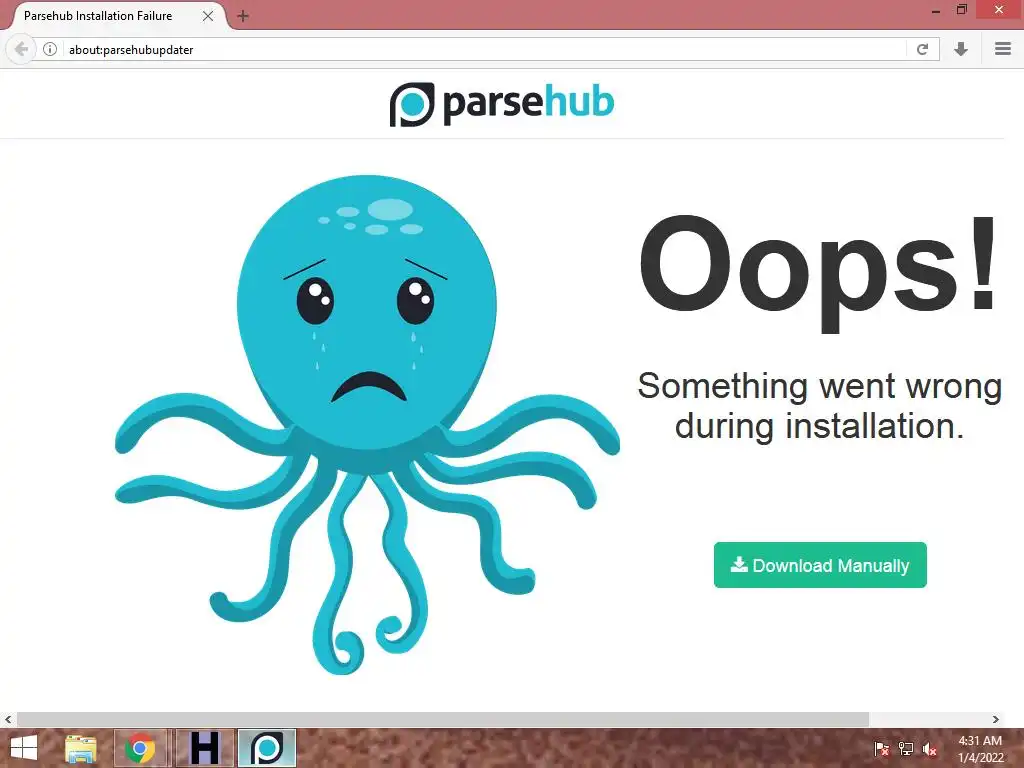1024x768 pixels.
Task: Show site information icon in address bar
Action: (x=50, y=49)
